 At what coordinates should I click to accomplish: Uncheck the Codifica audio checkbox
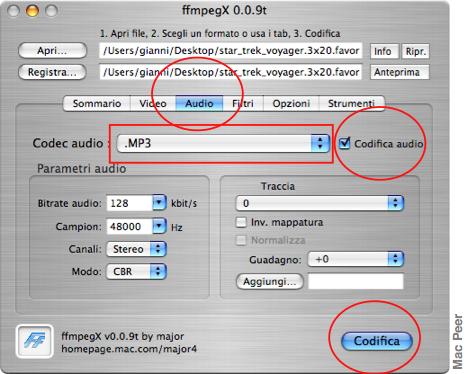(344, 143)
